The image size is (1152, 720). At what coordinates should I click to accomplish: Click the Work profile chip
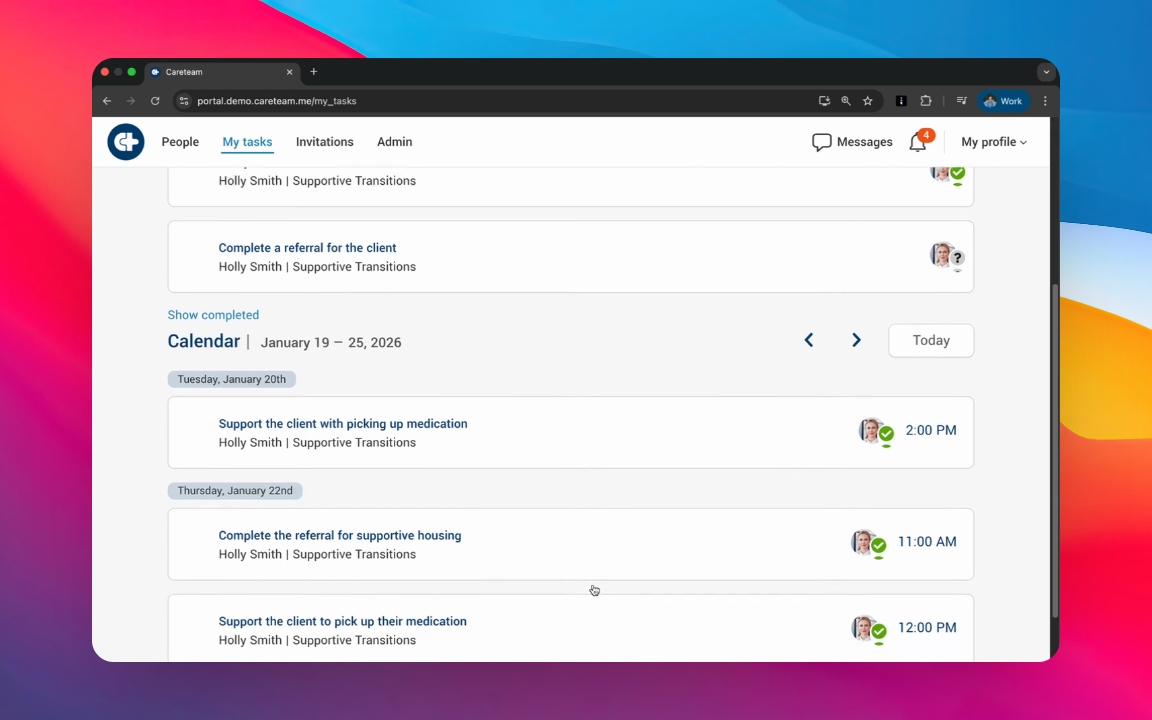(1003, 101)
